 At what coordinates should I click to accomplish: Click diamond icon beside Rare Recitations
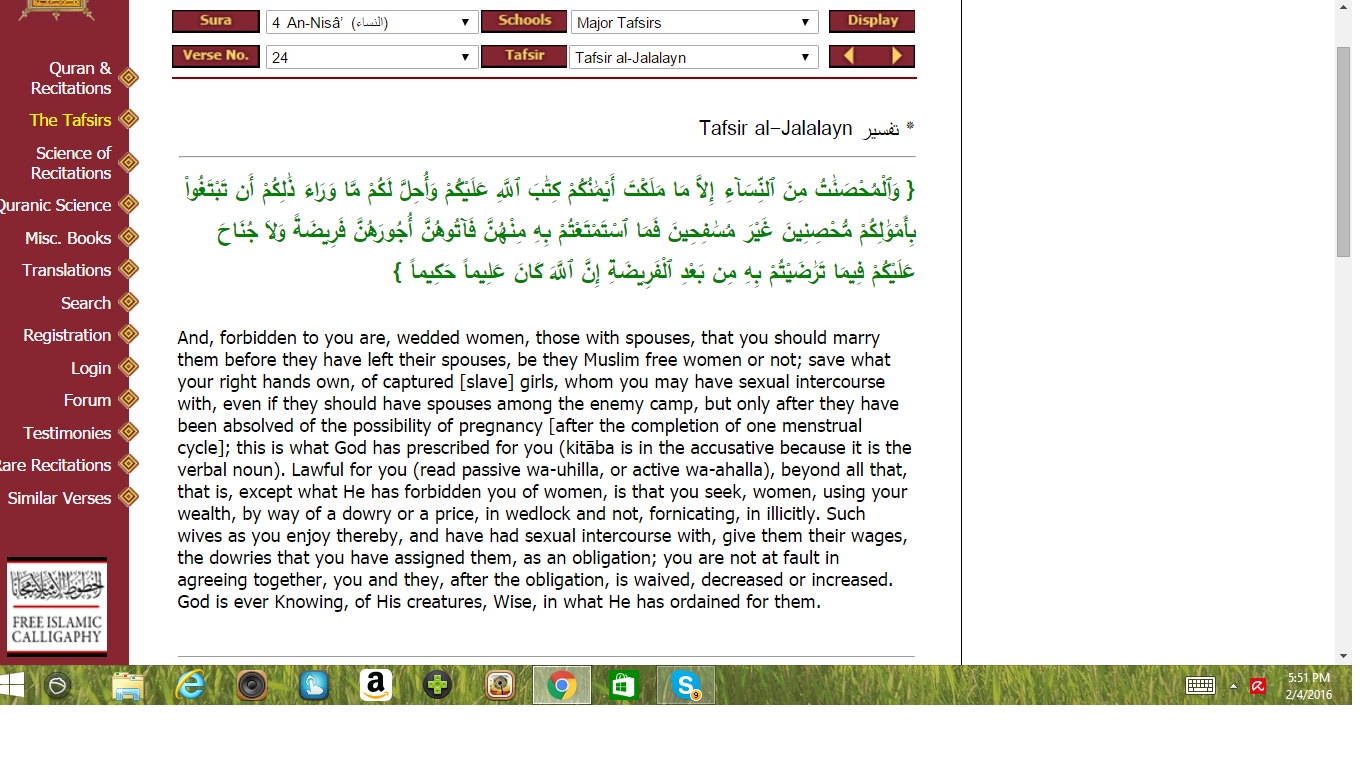tap(128, 465)
